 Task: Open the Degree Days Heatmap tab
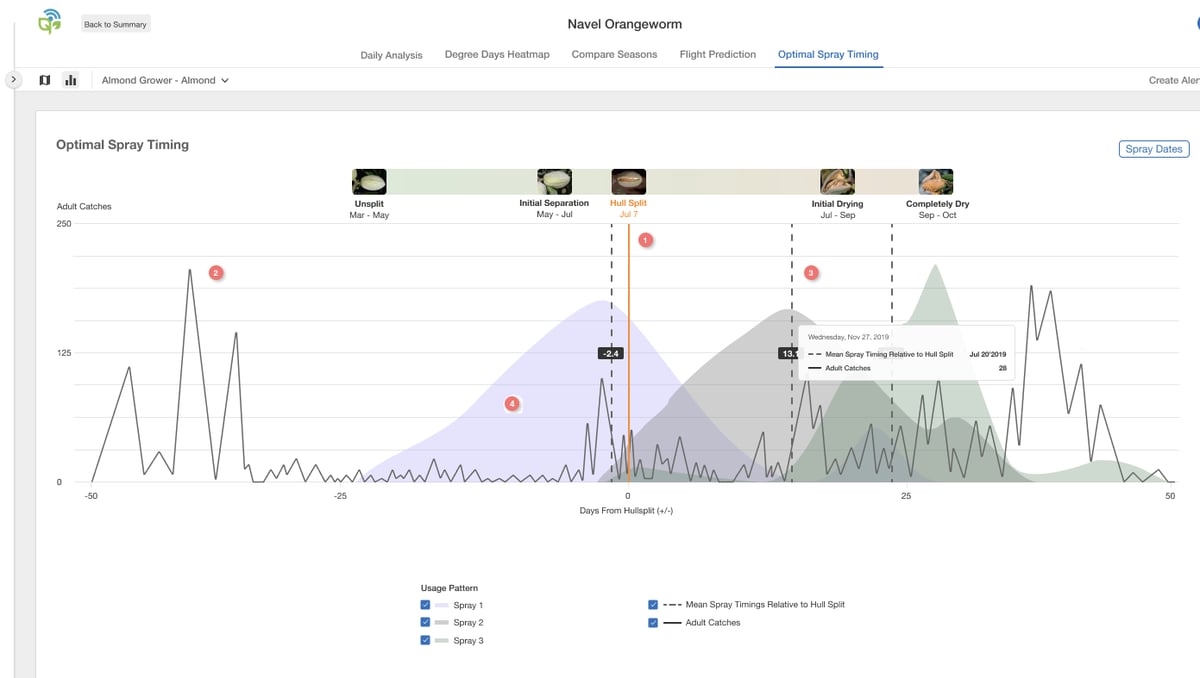tap(497, 55)
